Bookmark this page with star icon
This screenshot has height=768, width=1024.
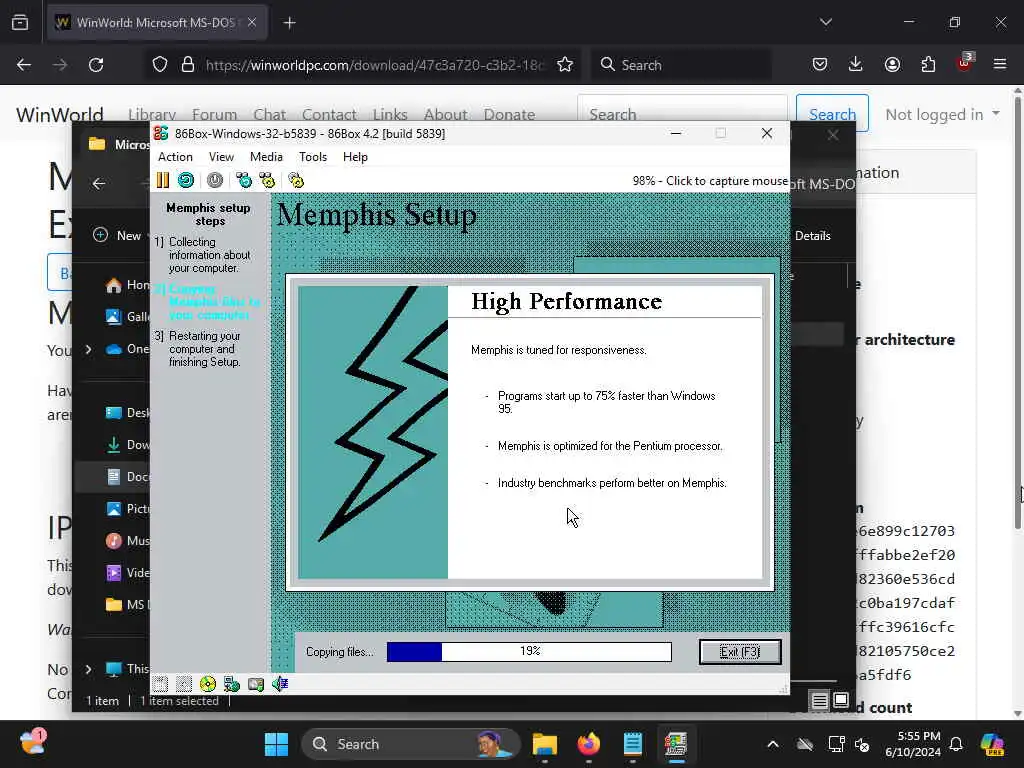tap(565, 65)
